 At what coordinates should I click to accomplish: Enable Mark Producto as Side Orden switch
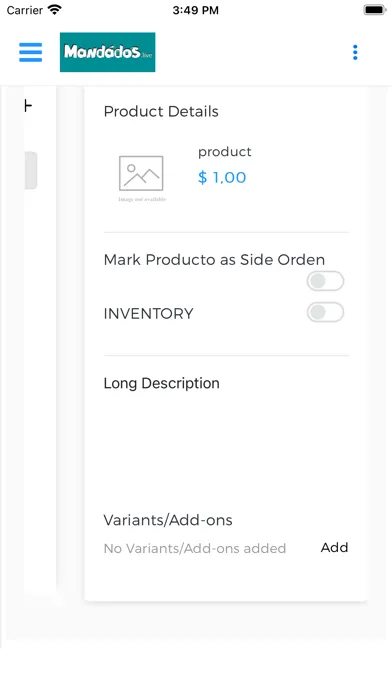(325, 281)
